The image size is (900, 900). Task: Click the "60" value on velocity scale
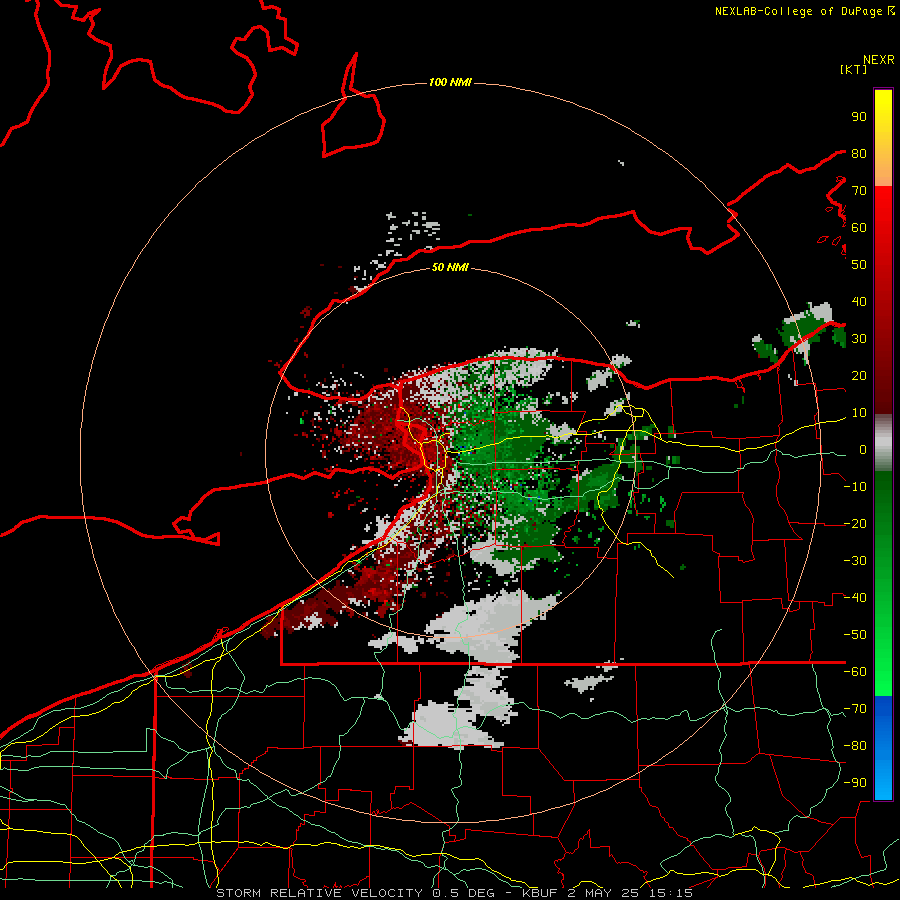click(x=859, y=228)
